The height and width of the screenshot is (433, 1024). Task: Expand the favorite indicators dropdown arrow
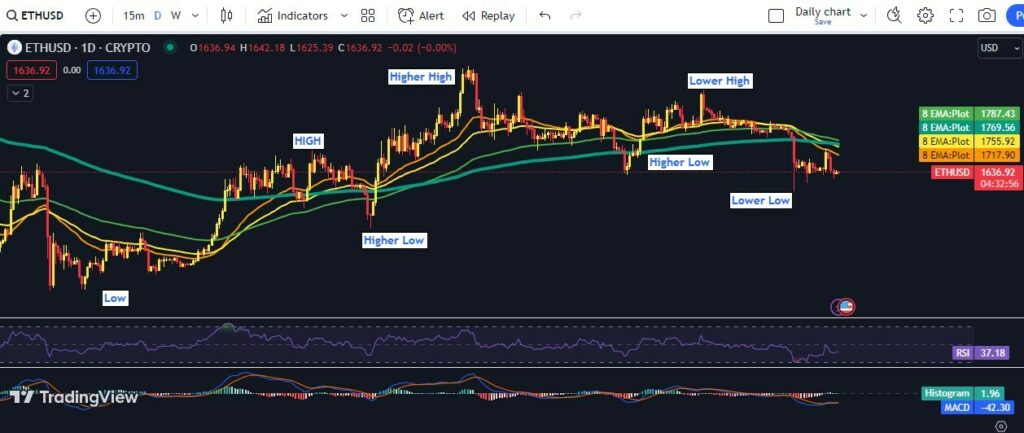tap(344, 16)
